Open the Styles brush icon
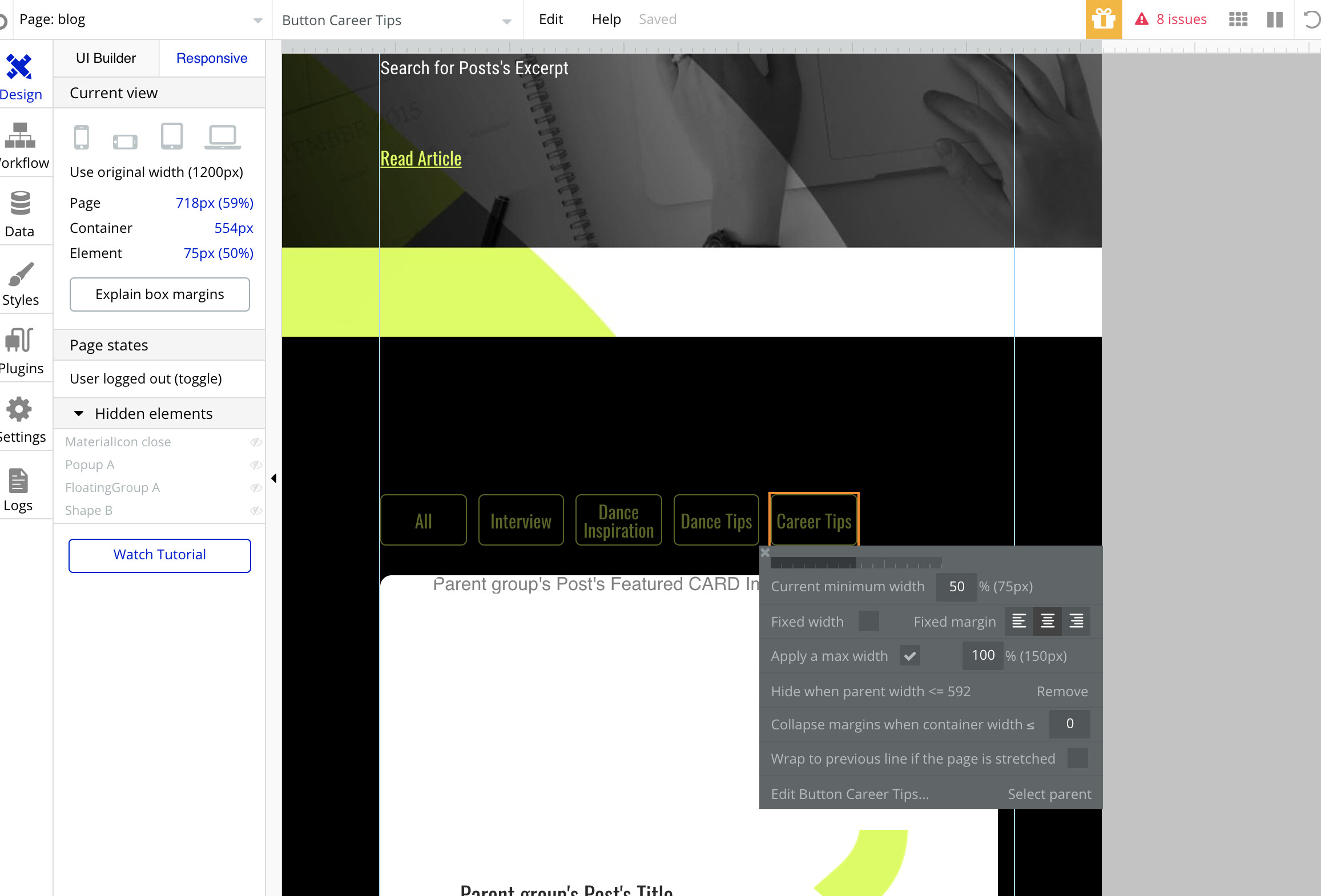The width and height of the screenshot is (1321, 896). tap(21, 275)
